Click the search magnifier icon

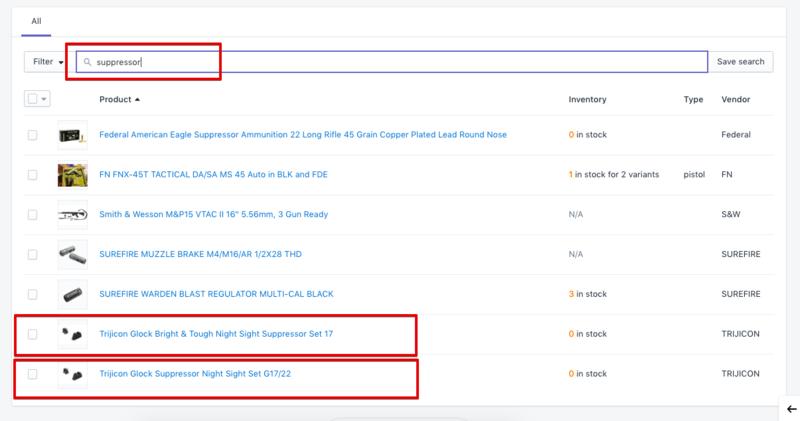tap(88, 62)
